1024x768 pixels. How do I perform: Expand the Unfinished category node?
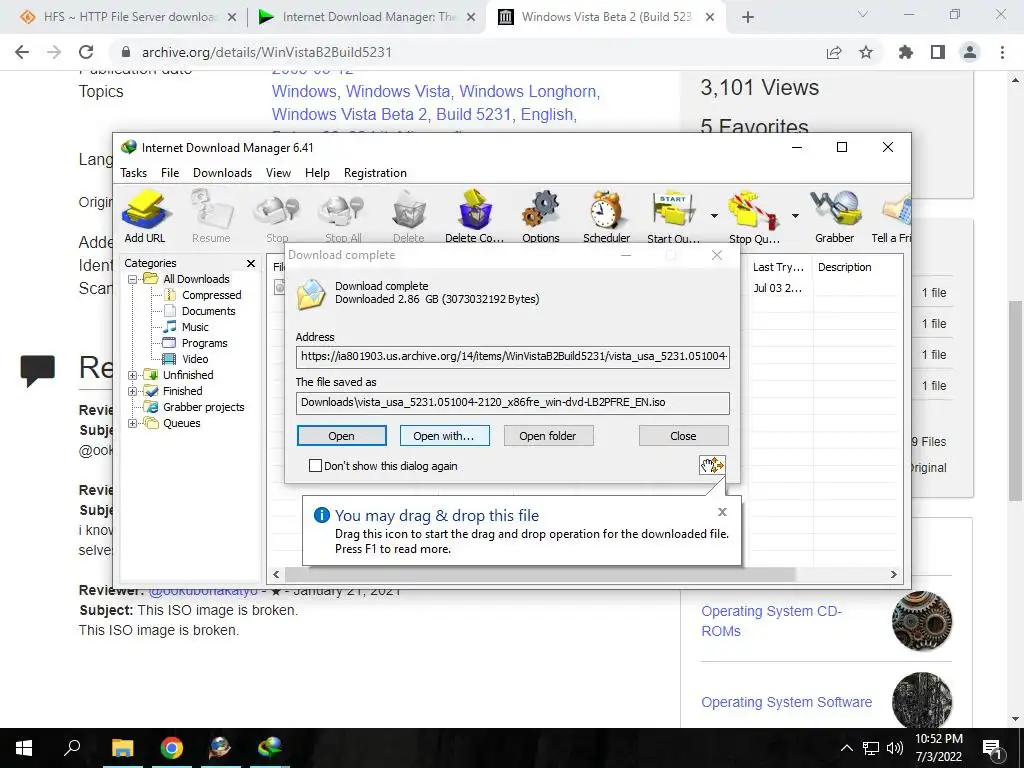(133, 375)
